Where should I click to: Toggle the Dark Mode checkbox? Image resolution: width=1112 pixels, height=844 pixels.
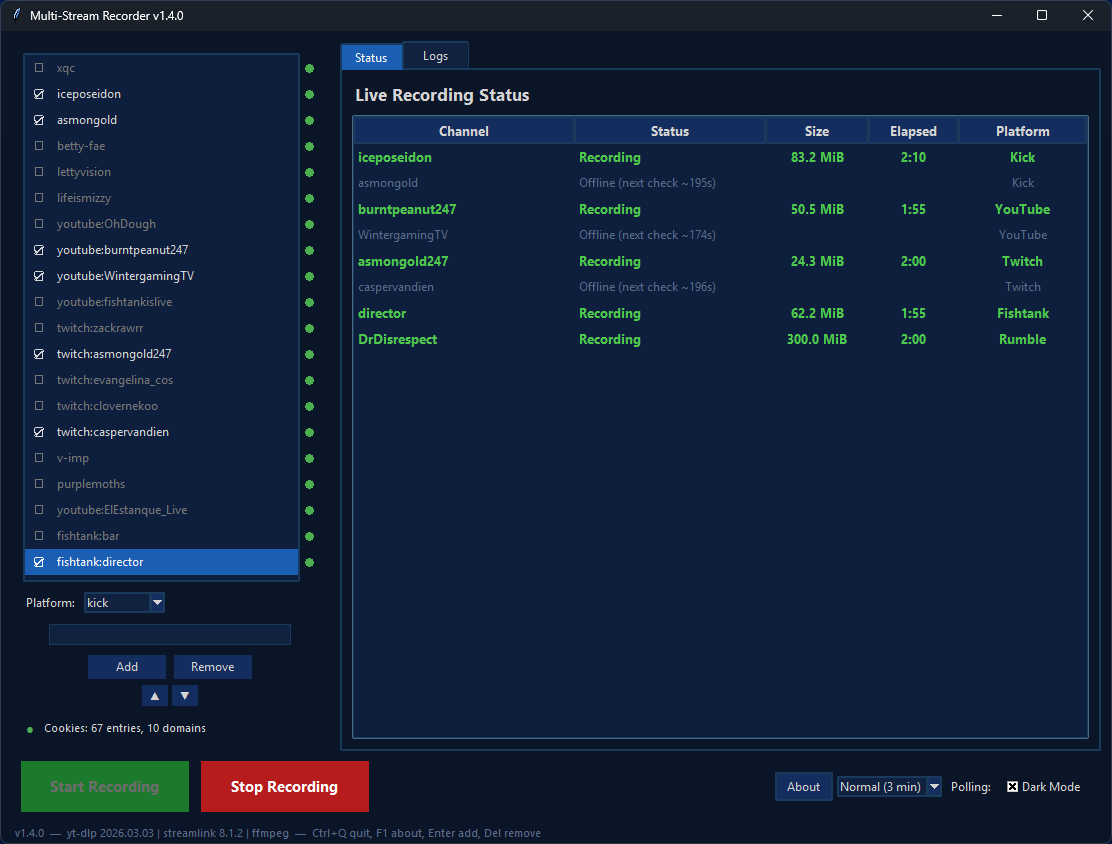1013,787
